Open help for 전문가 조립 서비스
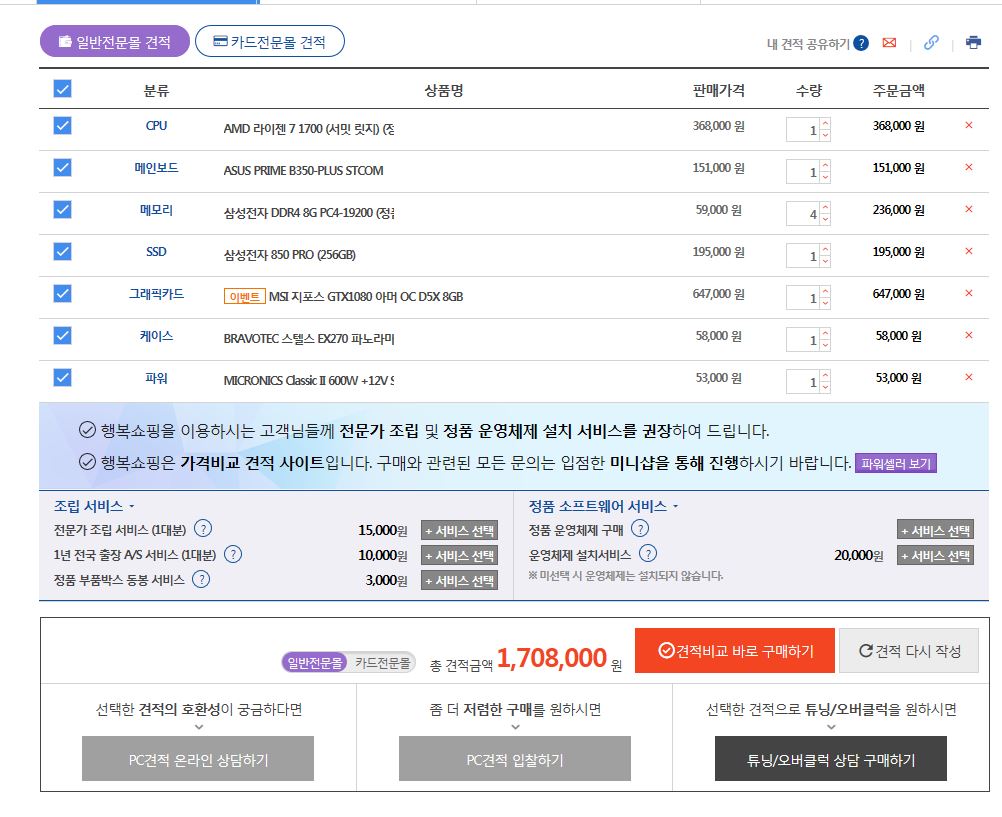The width and height of the screenshot is (1002, 817). pyautogui.click(x=203, y=529)
